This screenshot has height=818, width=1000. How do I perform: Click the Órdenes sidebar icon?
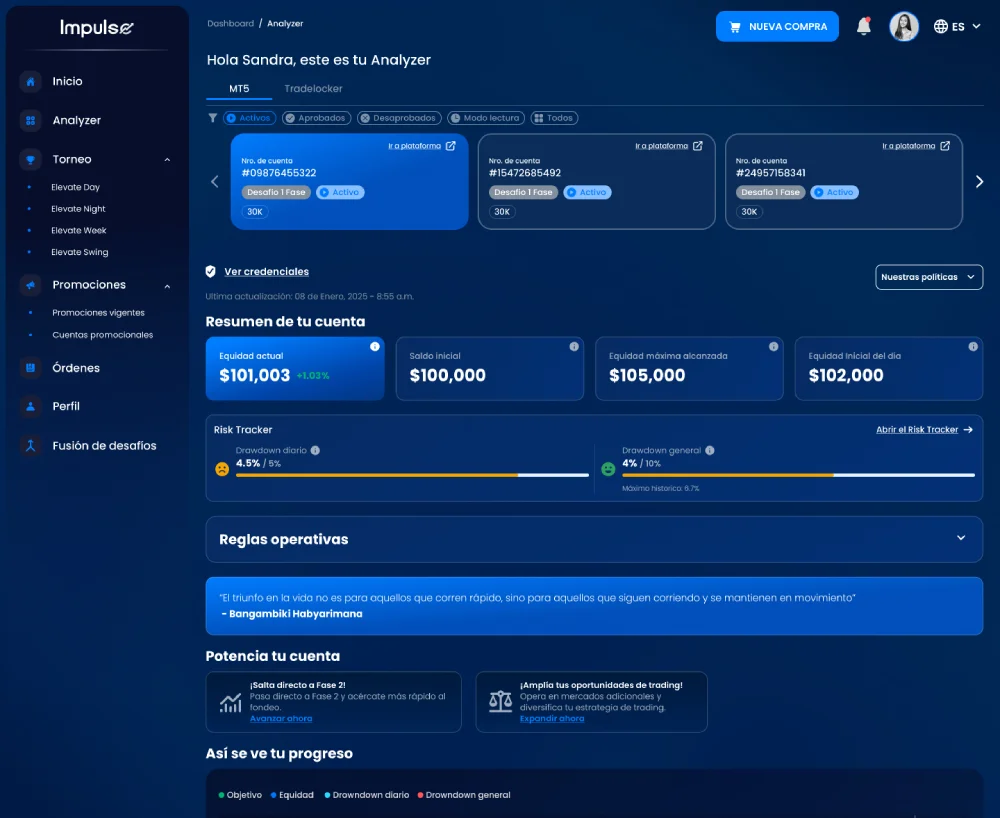[x=30, y=368]
